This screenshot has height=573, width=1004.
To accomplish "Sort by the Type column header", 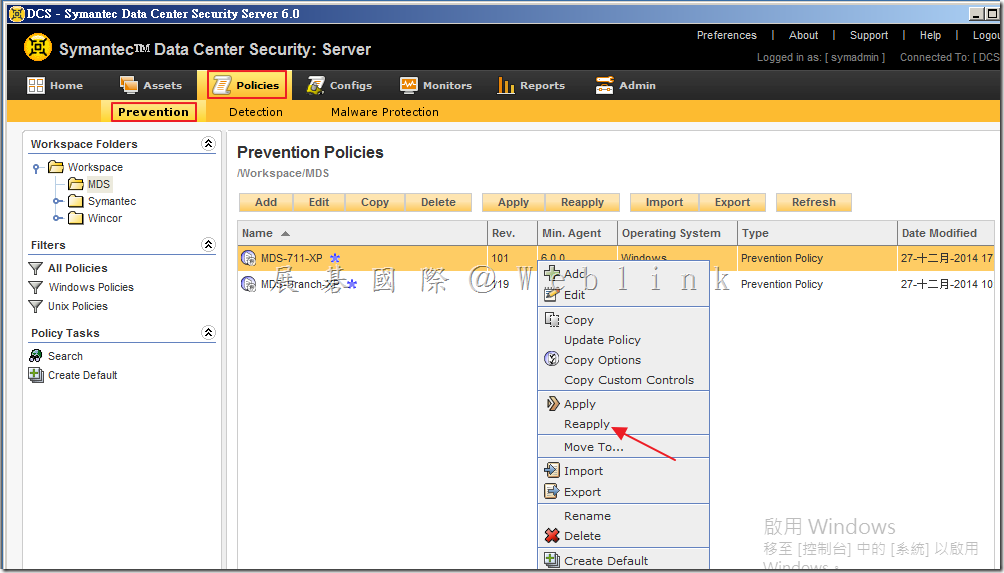I will pyautogui.click(x=817, y=233).
